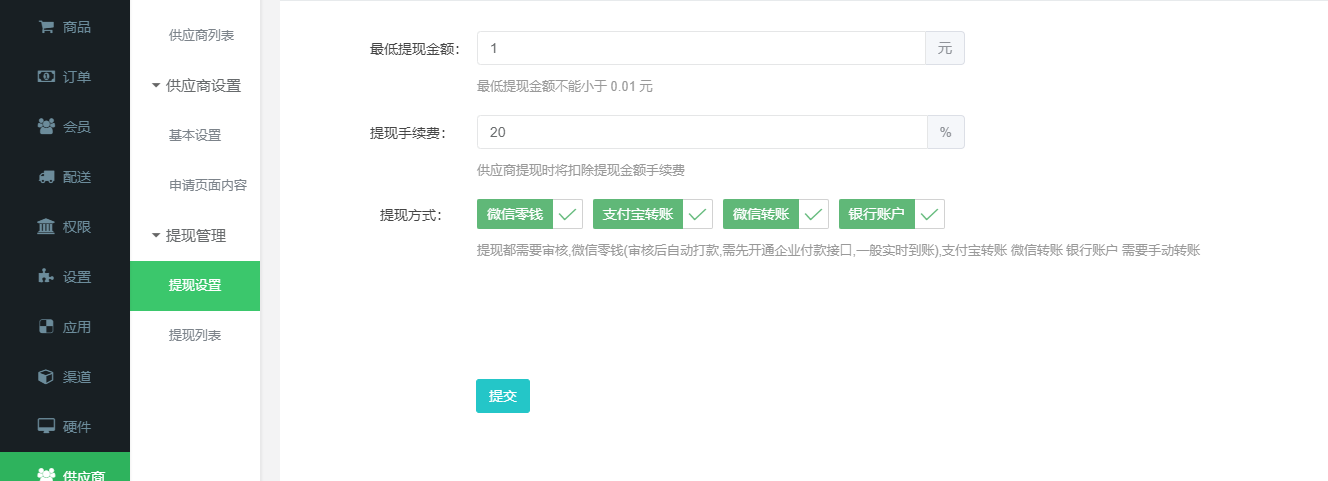Click the green 微信零钱 label
1328x481 pixels.
pyautogui.click(x=515, y=214)
